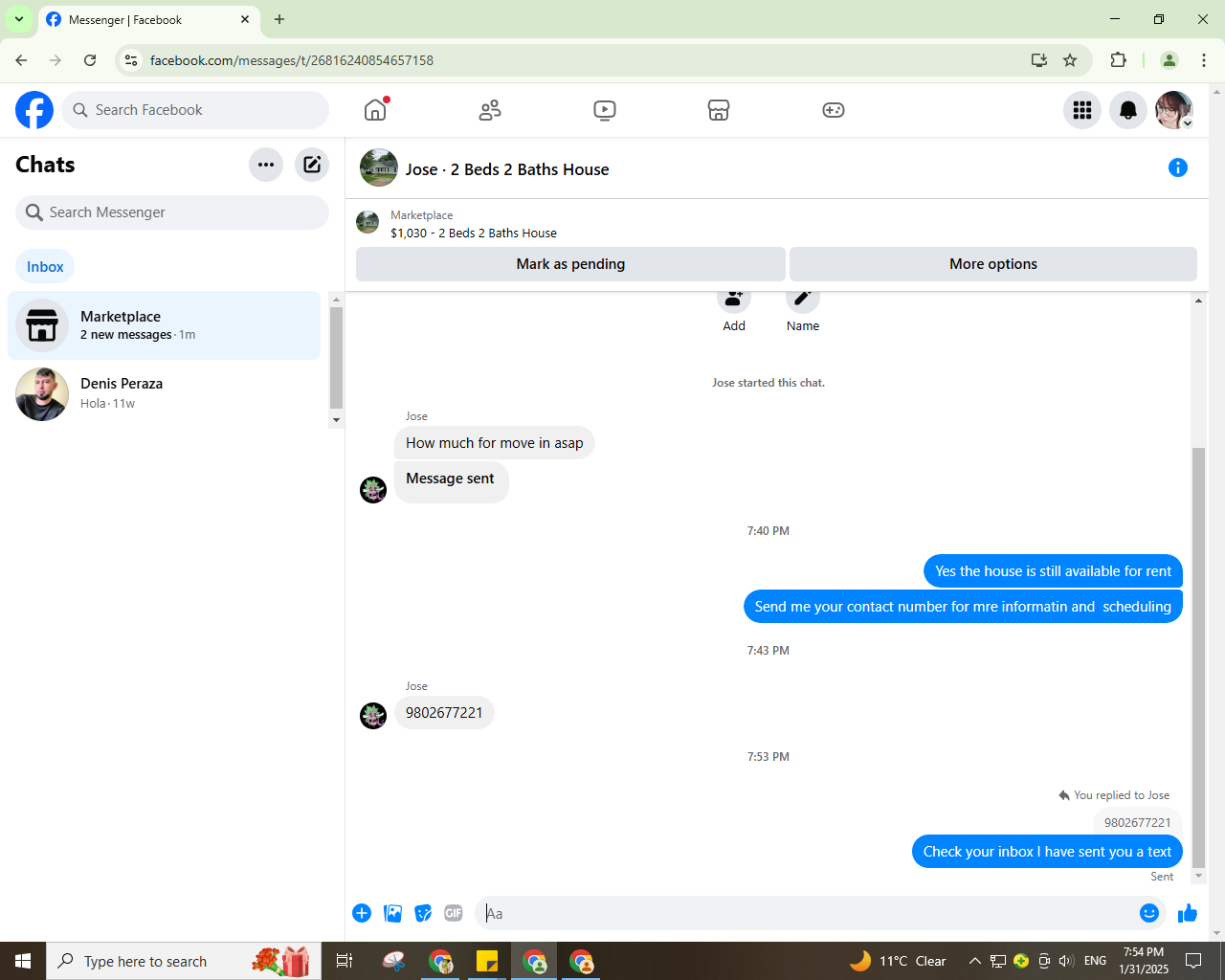
Task: Open the browser Extensions puzzle icon
Action: tap(1118, 60)
